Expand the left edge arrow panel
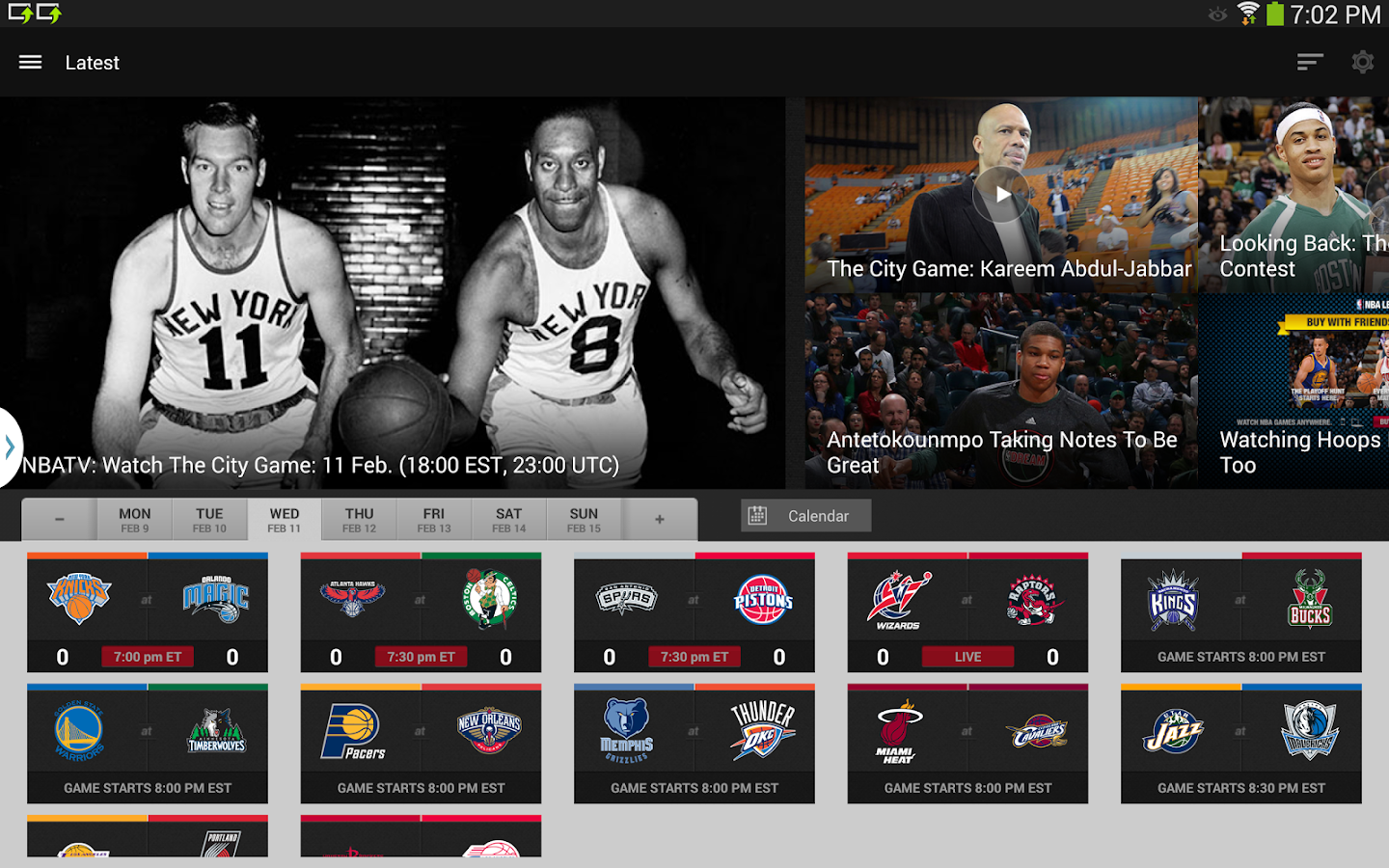The width and height of the screenshot is (1389, 868). [x=8, y=447]
